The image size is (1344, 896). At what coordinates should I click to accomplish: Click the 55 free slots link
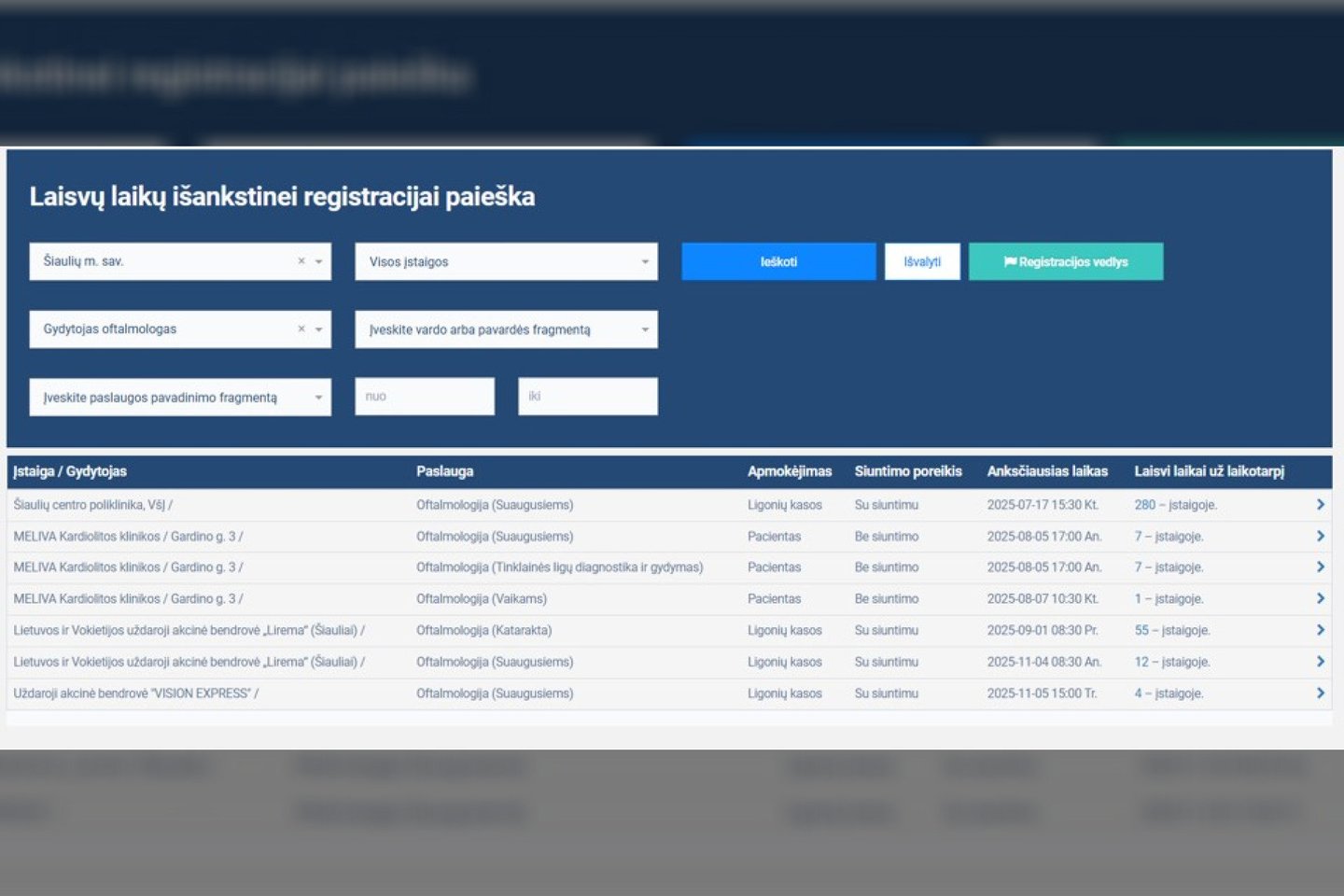click(1141, 630)
